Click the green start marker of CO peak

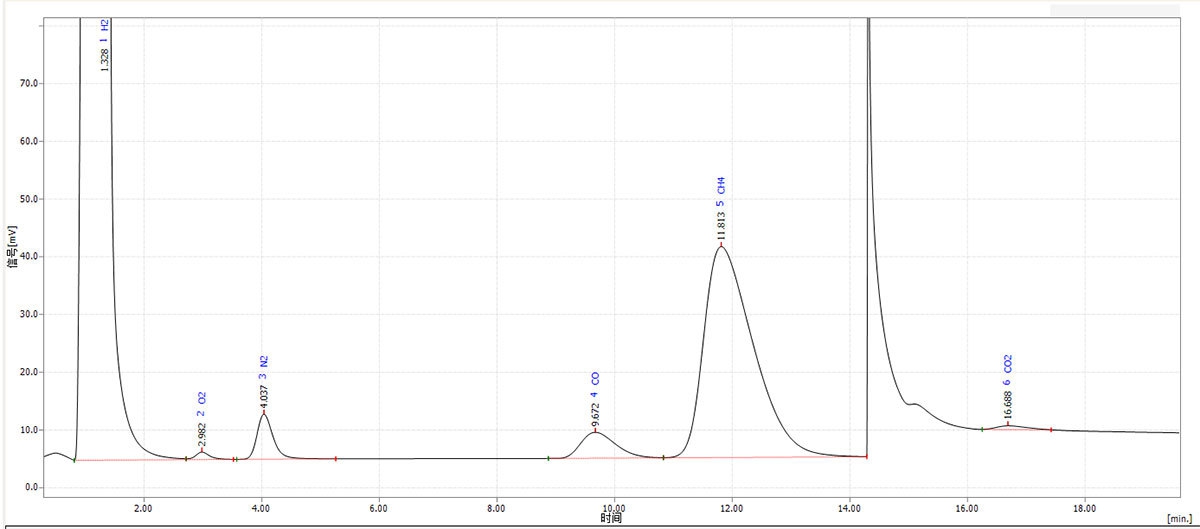548,458
